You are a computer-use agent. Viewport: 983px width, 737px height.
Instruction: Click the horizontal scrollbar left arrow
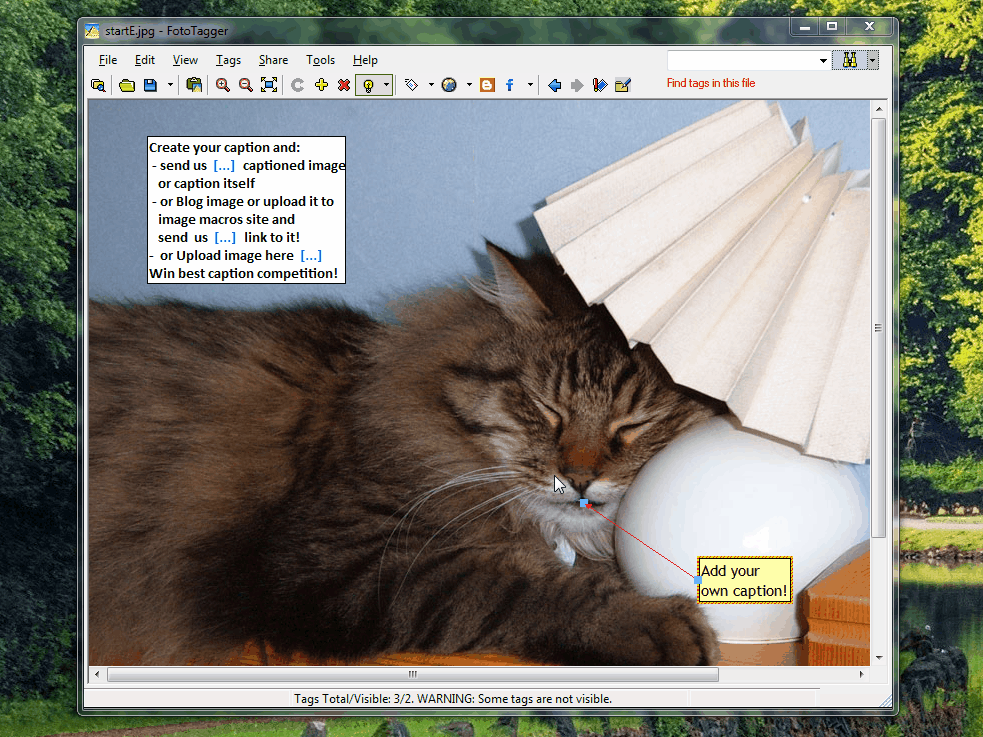[97, 674]
